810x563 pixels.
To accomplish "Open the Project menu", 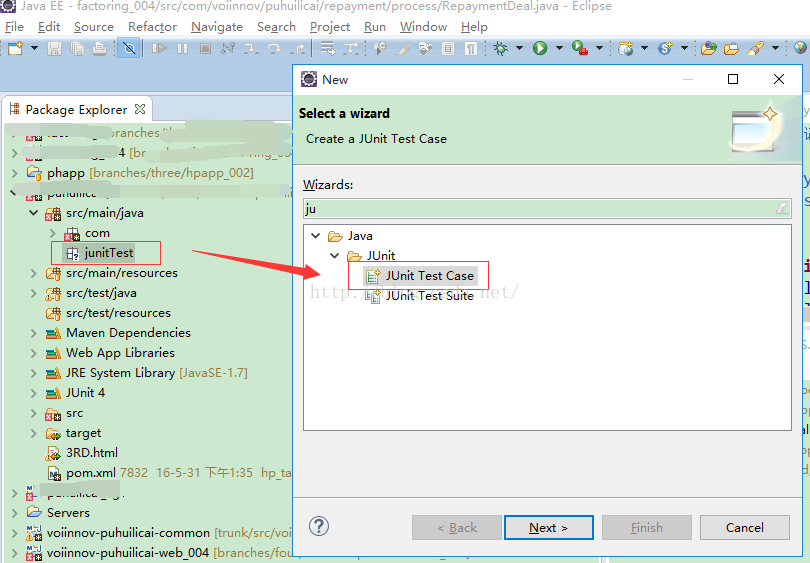I will tap(330, 27).
